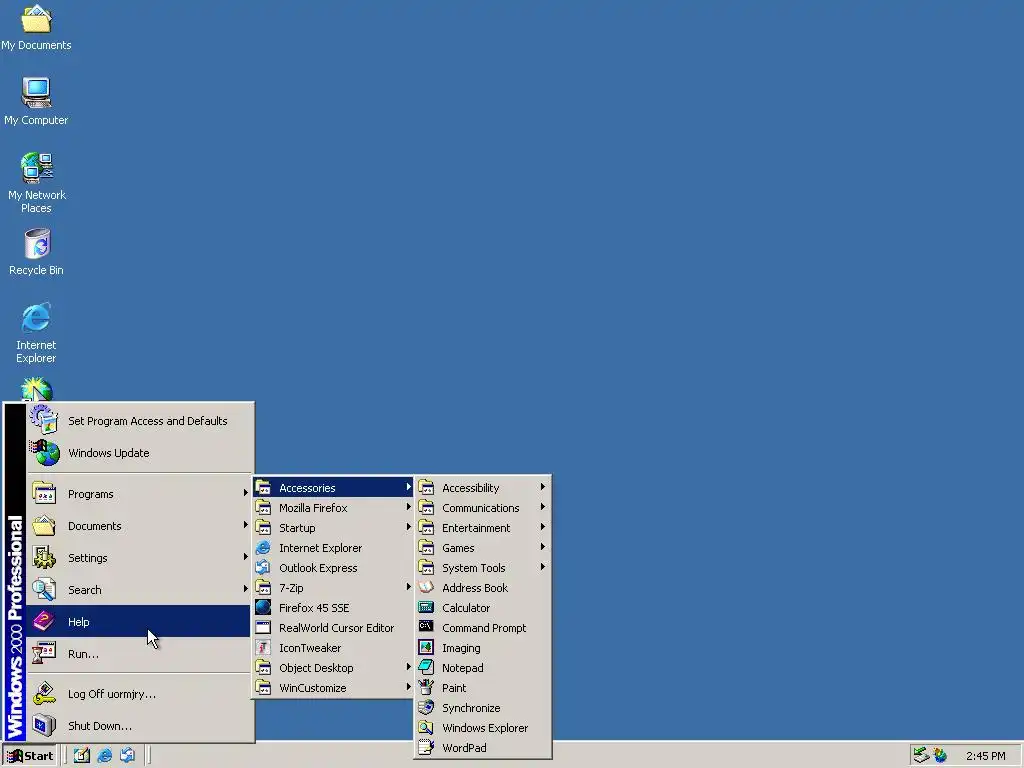Screen dimensions: 1024x768
Task: Click the IconTweaker icon
Action: click(x=263, y=648)
